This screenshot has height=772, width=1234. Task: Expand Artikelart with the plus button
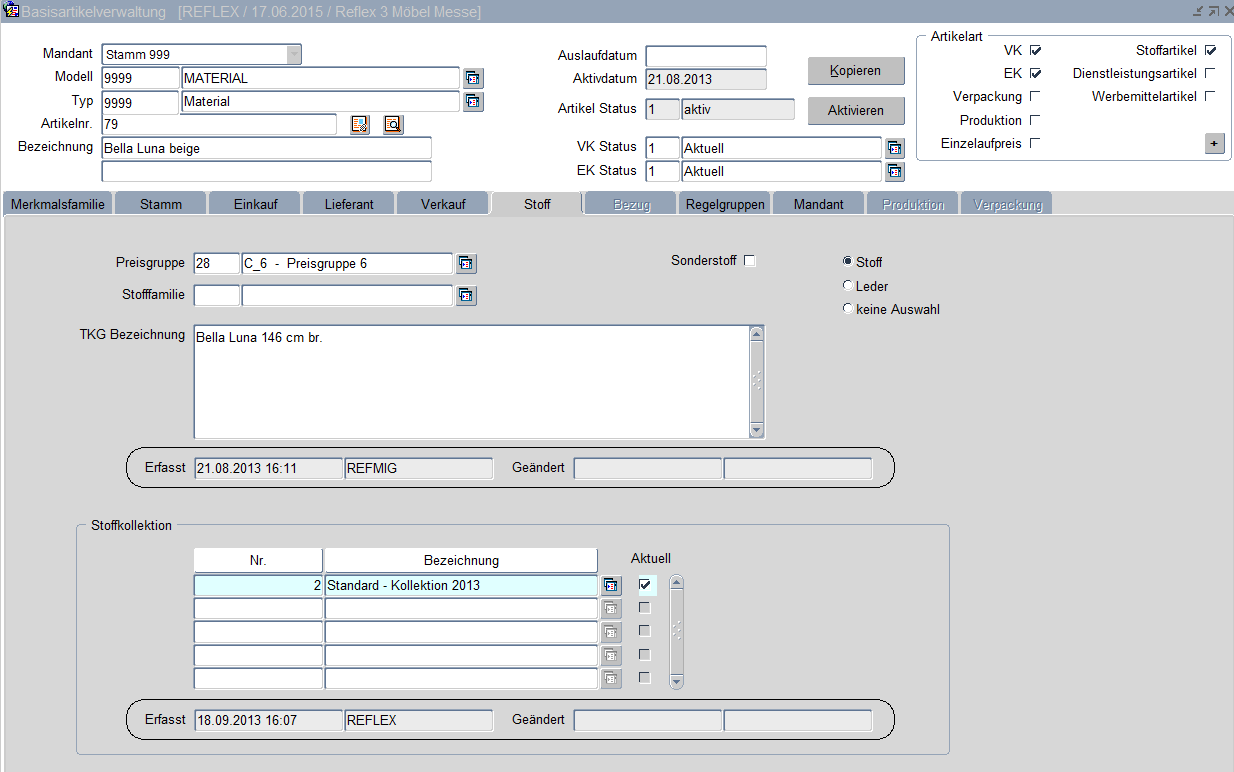coord(1214,144)
